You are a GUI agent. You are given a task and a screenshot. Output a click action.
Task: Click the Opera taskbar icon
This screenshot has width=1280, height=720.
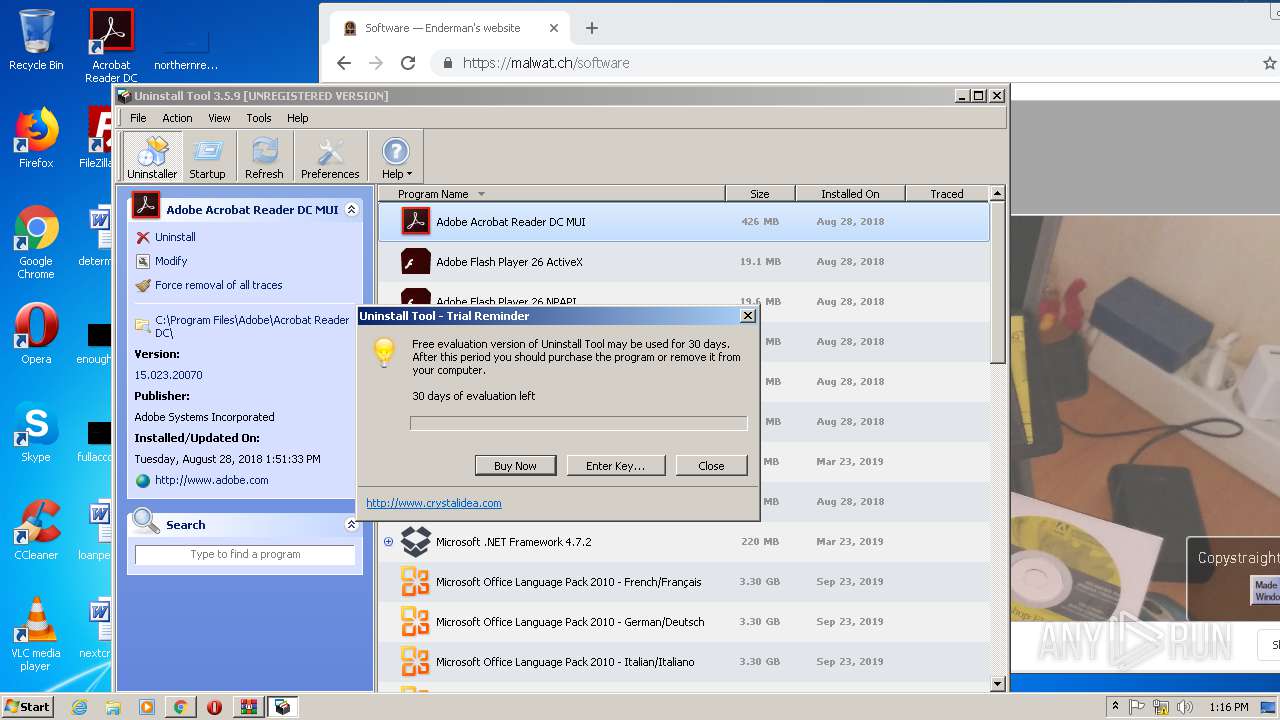coord(214,707)
